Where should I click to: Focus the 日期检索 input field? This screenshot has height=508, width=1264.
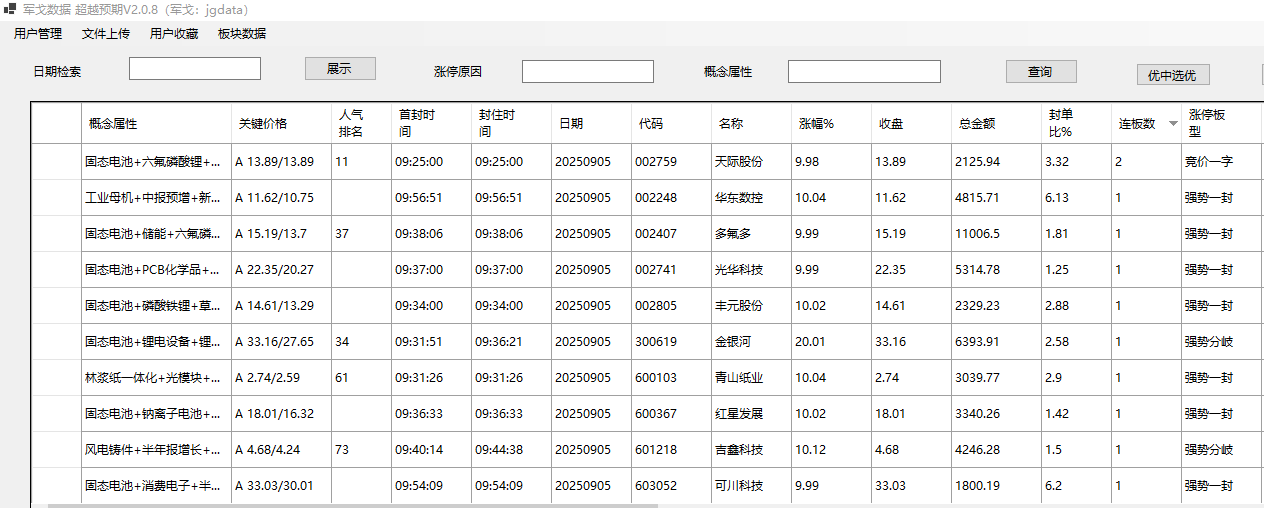[195, 69]
